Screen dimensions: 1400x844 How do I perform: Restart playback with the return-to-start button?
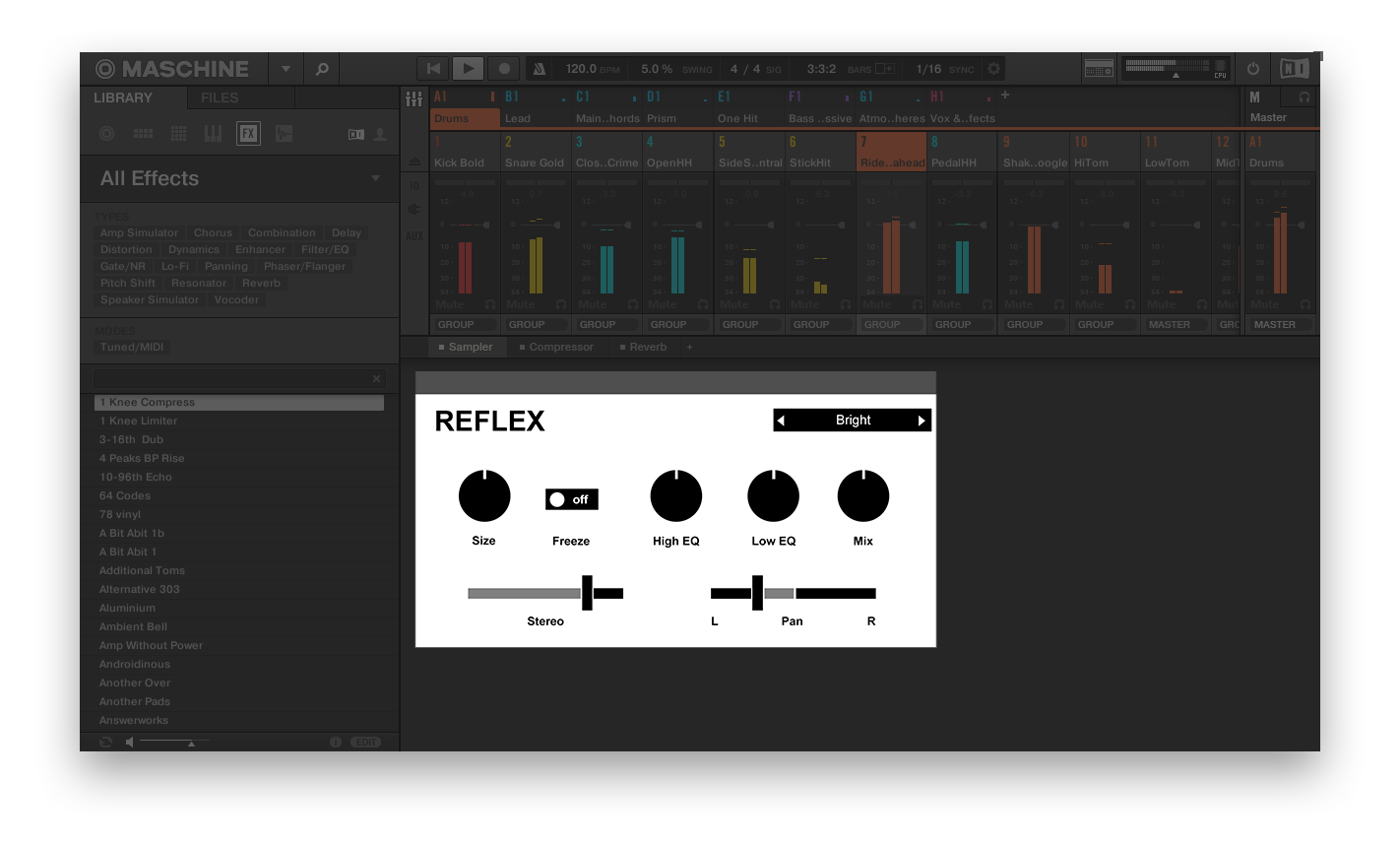(x=433, y=69)
